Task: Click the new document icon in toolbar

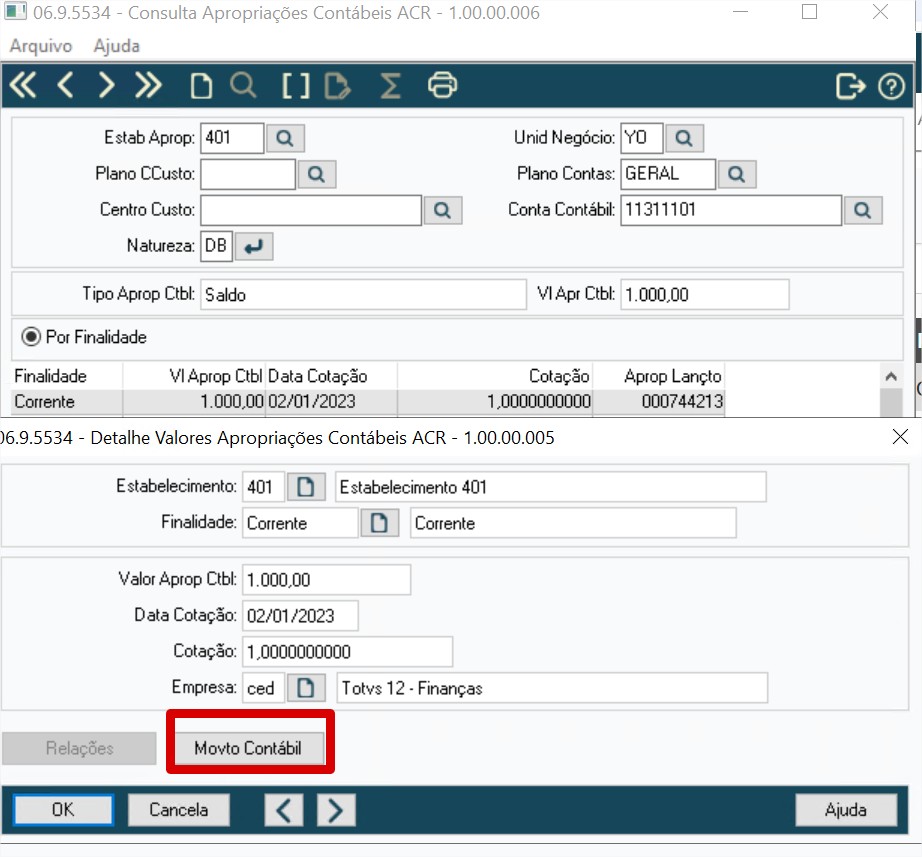Action: point(201,86)
